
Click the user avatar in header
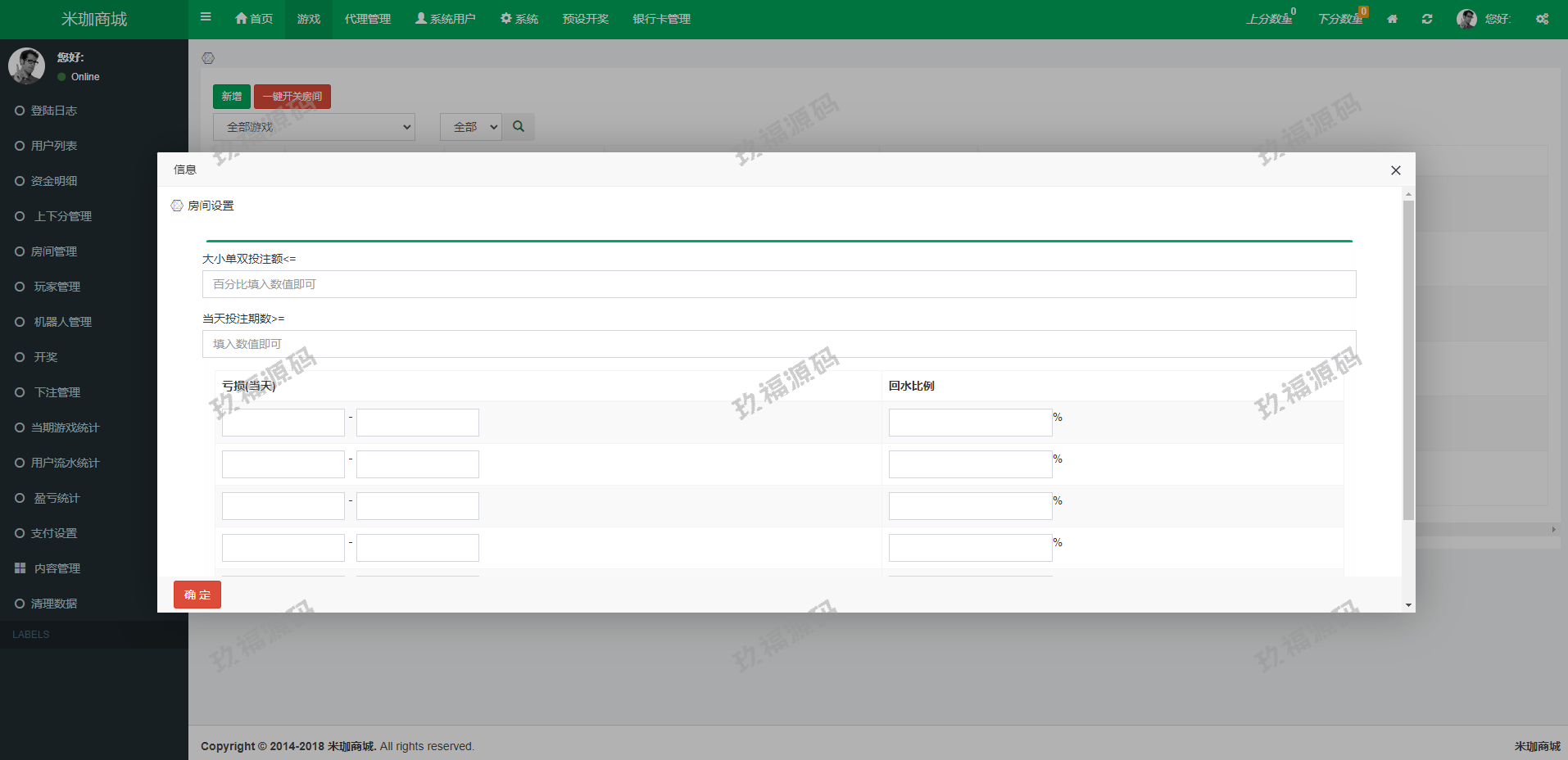pos(1466,19)
